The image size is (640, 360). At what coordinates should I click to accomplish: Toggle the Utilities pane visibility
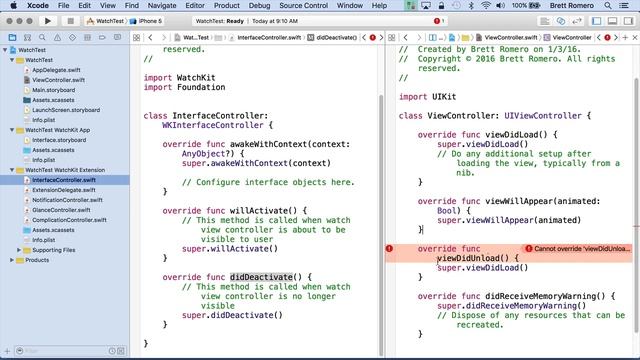pos(628,21)
